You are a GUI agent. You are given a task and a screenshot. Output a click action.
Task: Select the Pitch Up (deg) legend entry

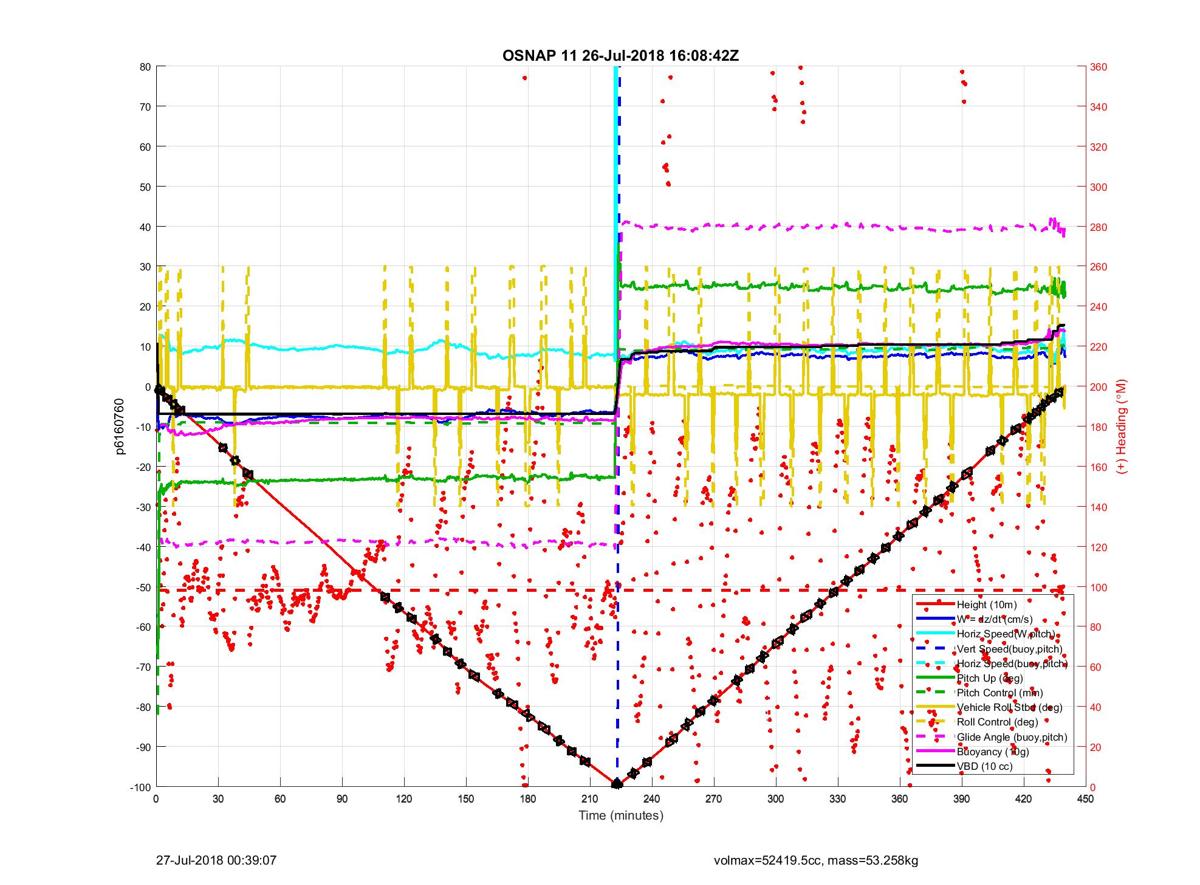992,677
